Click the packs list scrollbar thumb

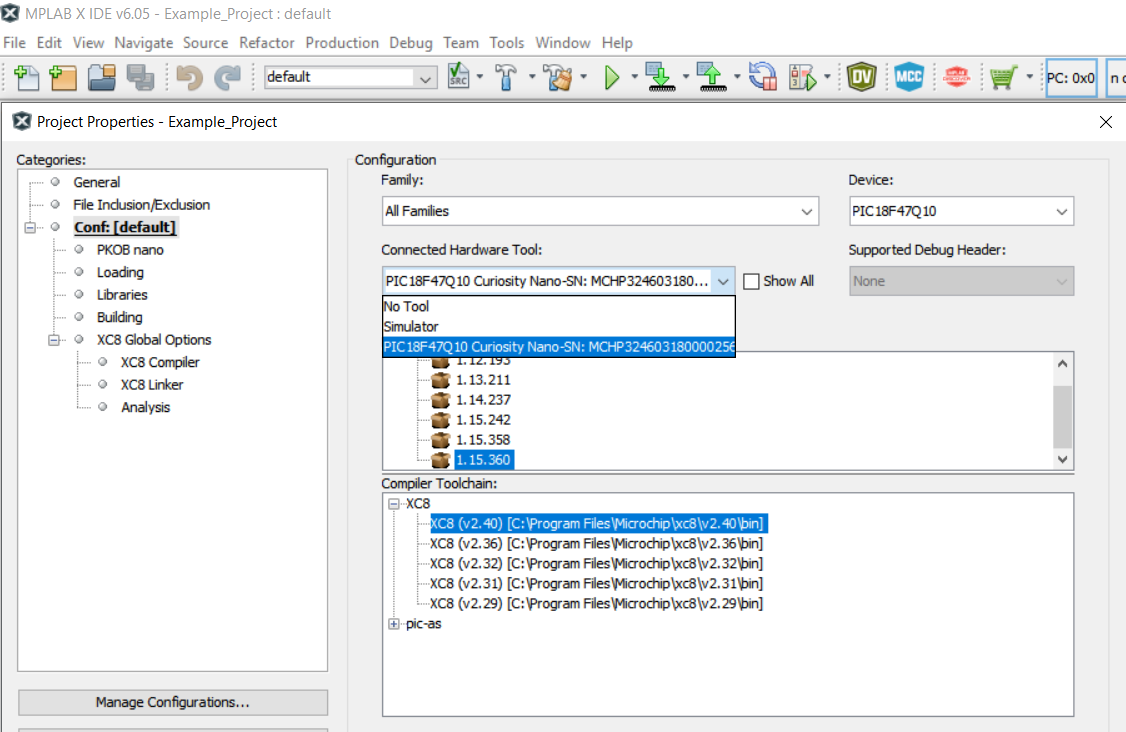coord(1063,417)
